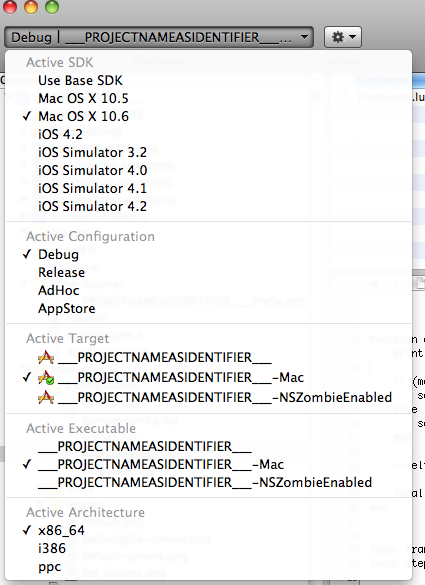Viewport: 425px width, 585px height.
Task: Select AdHoc configuration
Action: (59, 290)
